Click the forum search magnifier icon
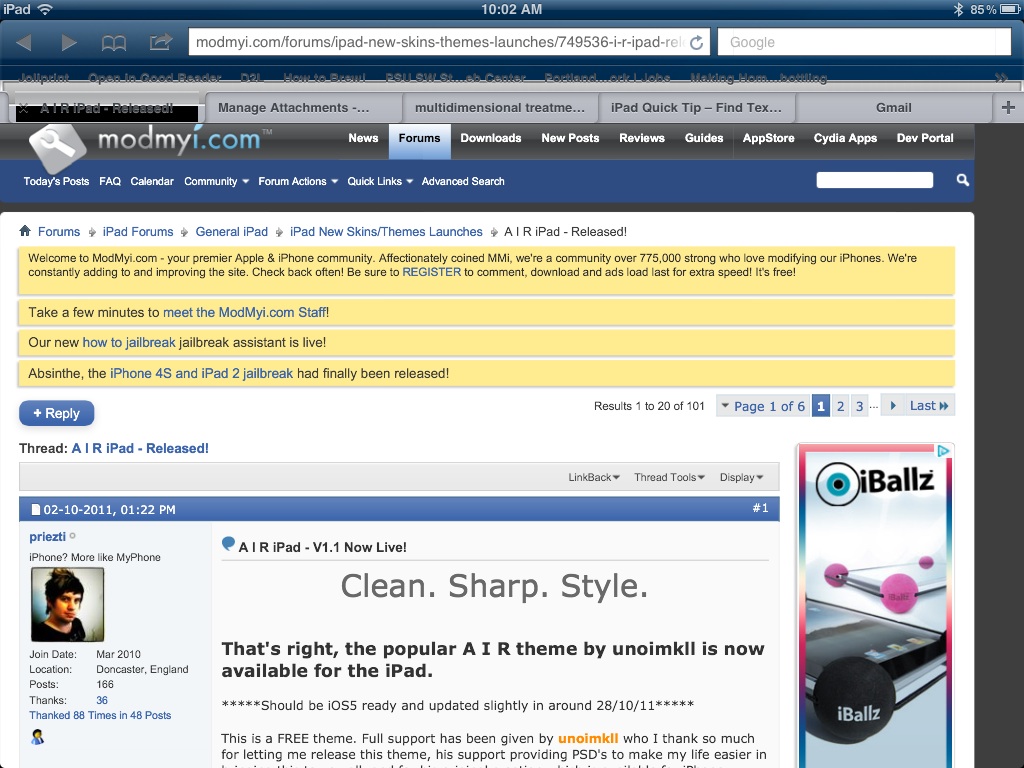The height and width of the screenshot is (768, 1024). point(963,180)
